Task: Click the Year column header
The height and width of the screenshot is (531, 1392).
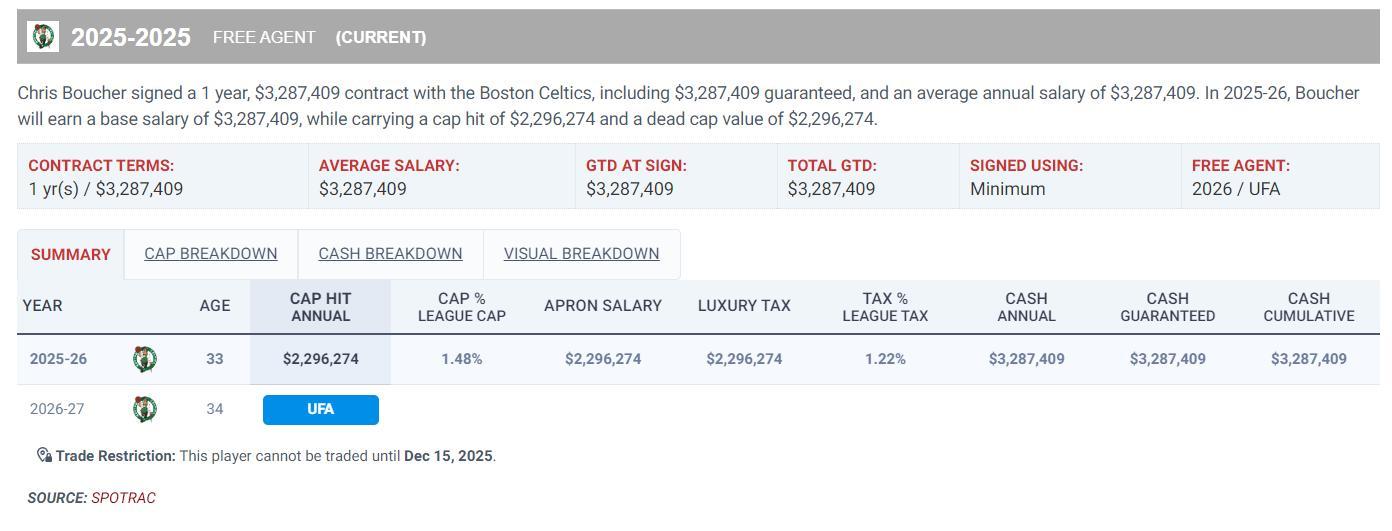Action: (x=42, y=306)
